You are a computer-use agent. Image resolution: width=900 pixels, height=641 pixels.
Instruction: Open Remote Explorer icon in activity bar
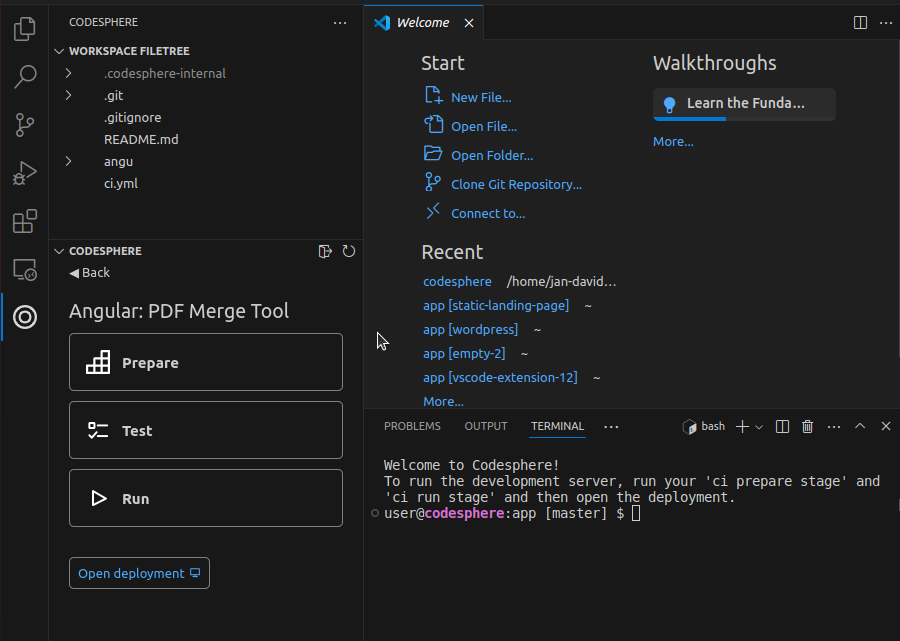(25, 269)
